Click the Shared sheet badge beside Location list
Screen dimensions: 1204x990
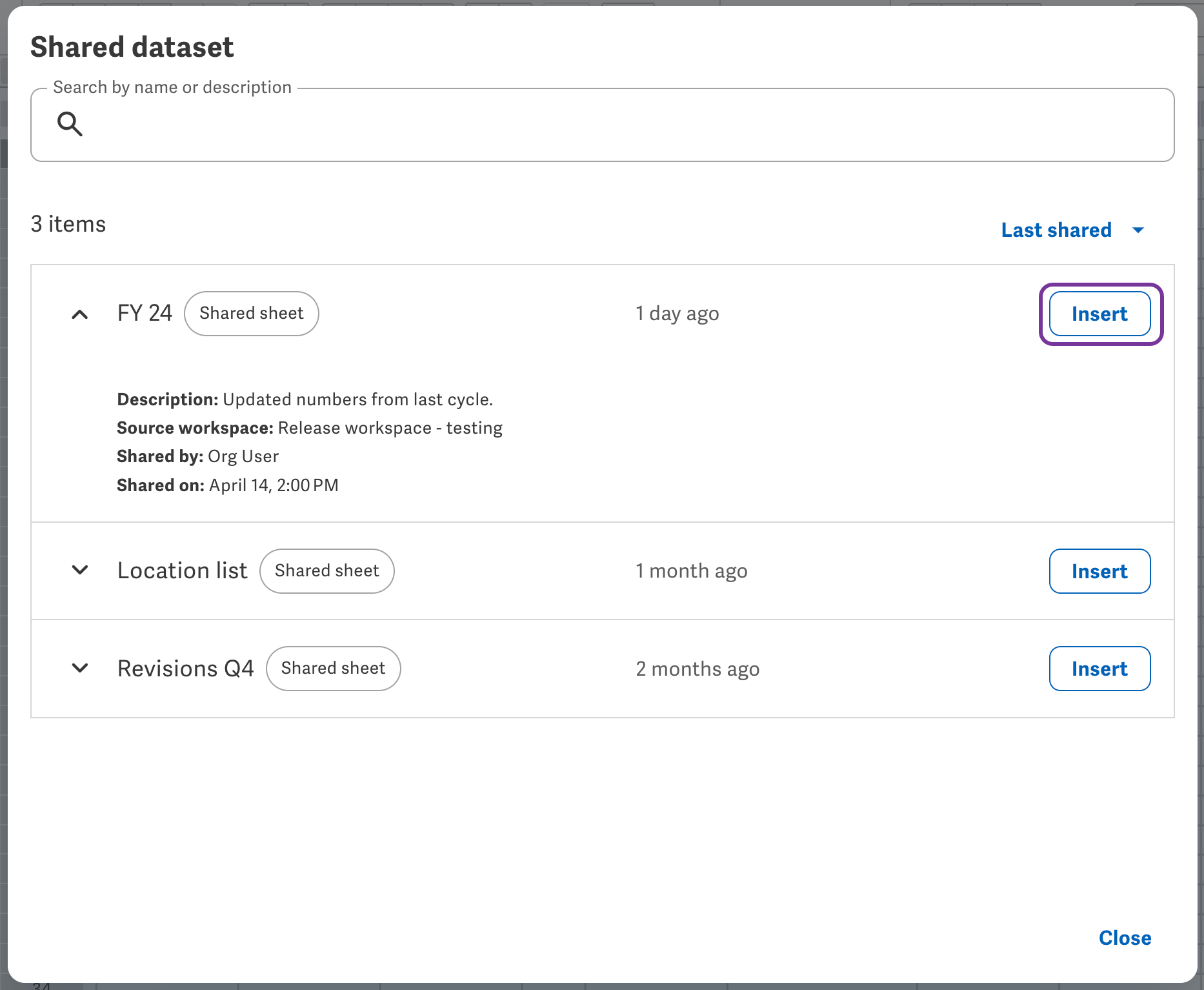tap(326, 571)
